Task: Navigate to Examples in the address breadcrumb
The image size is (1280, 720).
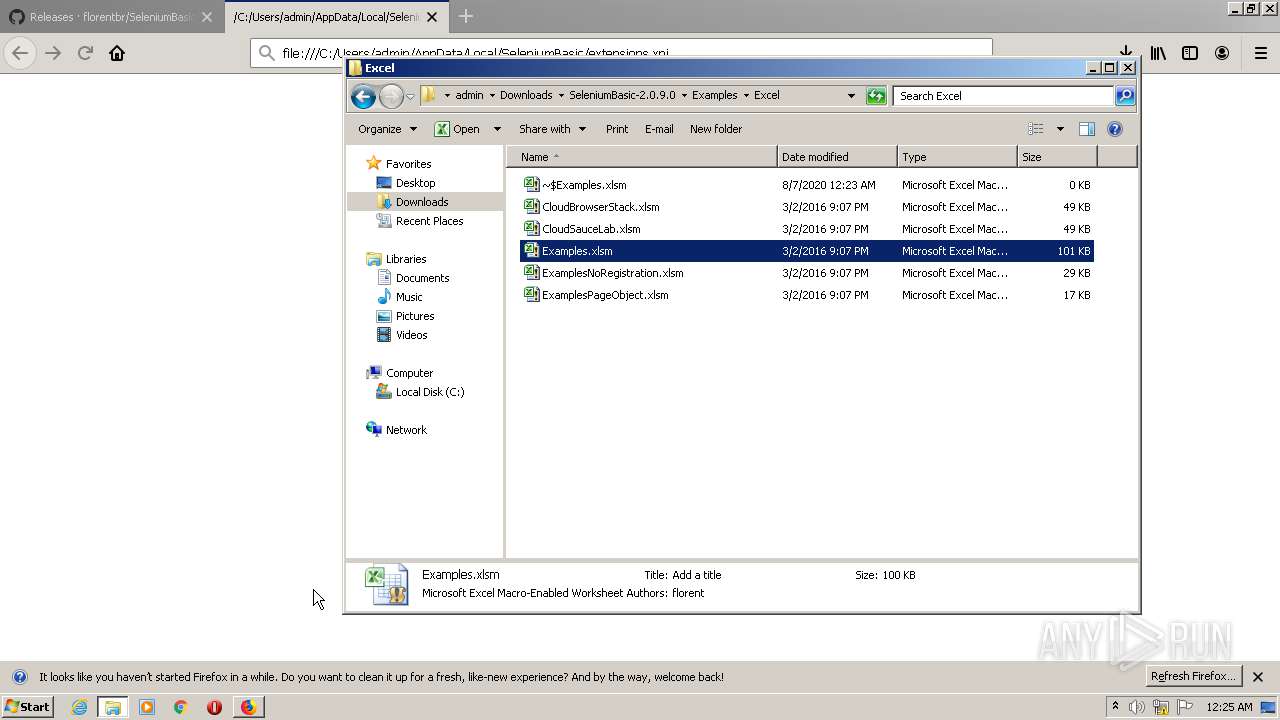Action: tap(715, 96)
